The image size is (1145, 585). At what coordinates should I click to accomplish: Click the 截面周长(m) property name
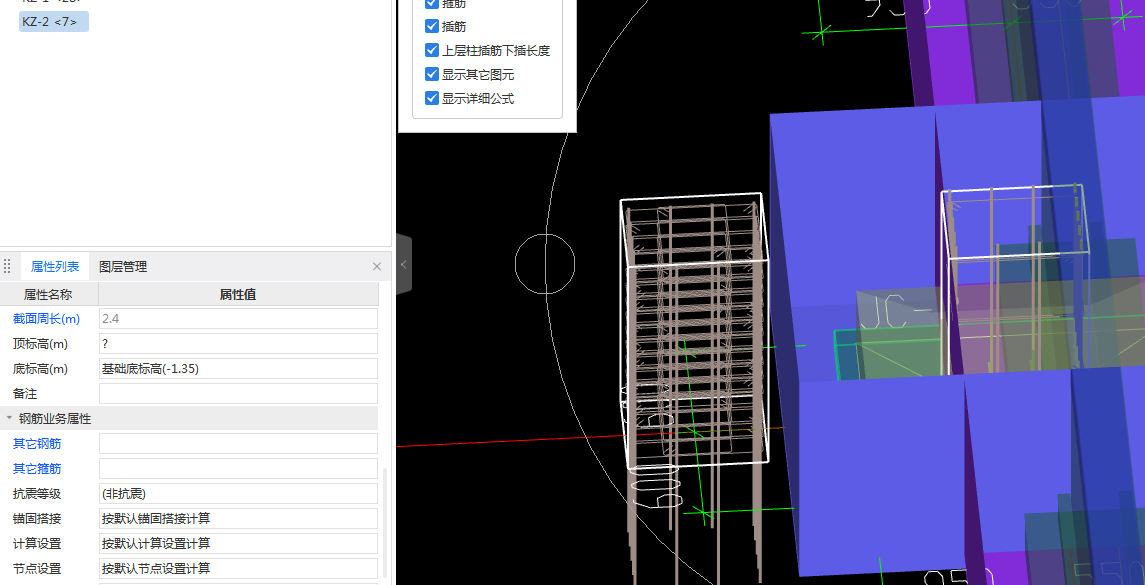46,319
